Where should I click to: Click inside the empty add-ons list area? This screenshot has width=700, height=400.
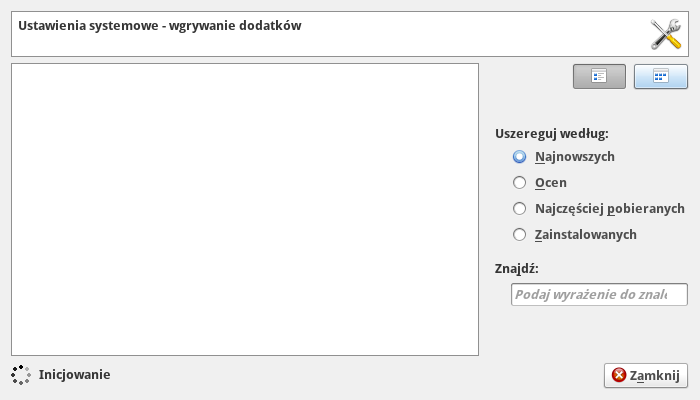245,209
